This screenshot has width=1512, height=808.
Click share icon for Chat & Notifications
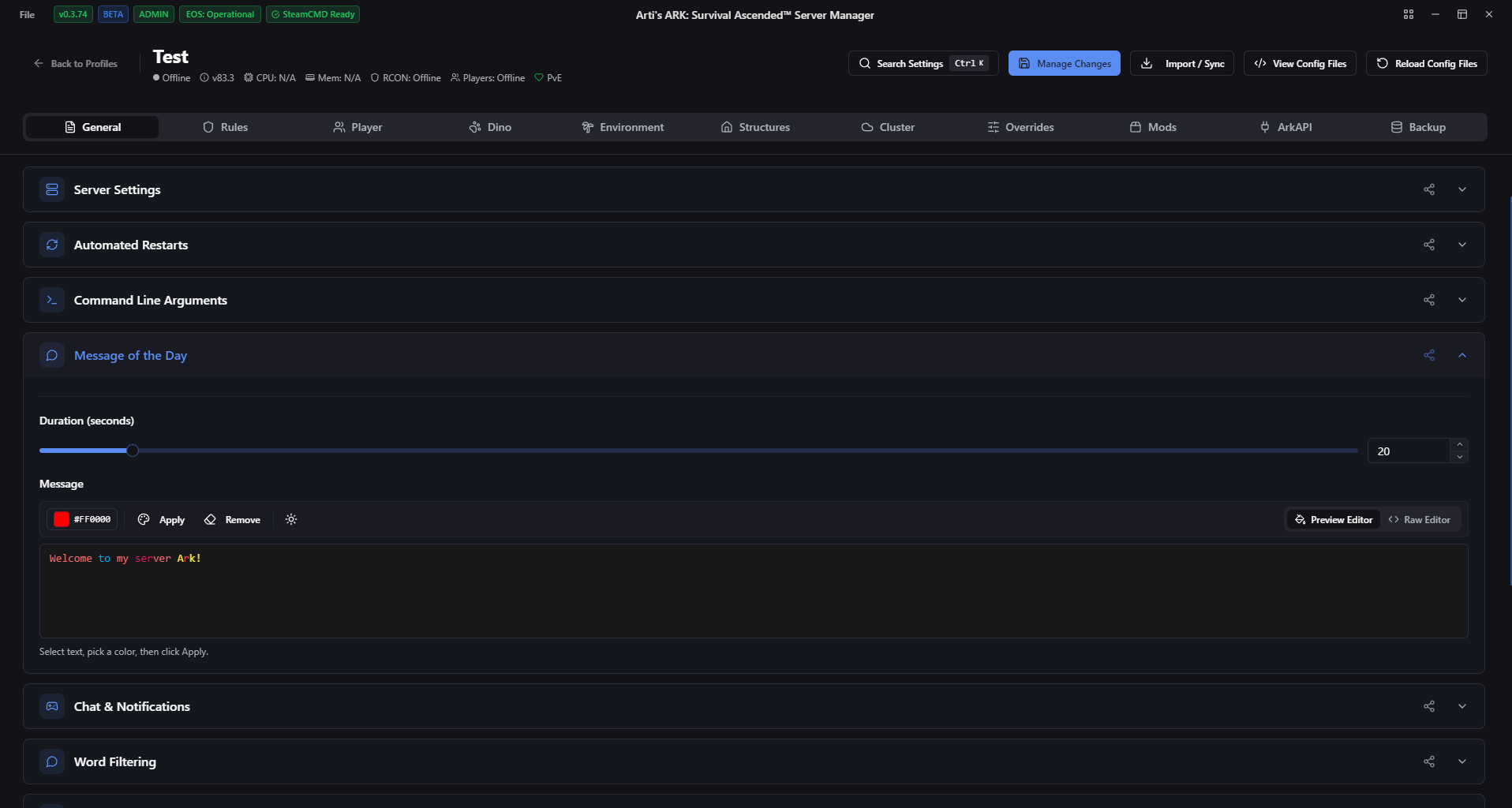[1428, 706]
